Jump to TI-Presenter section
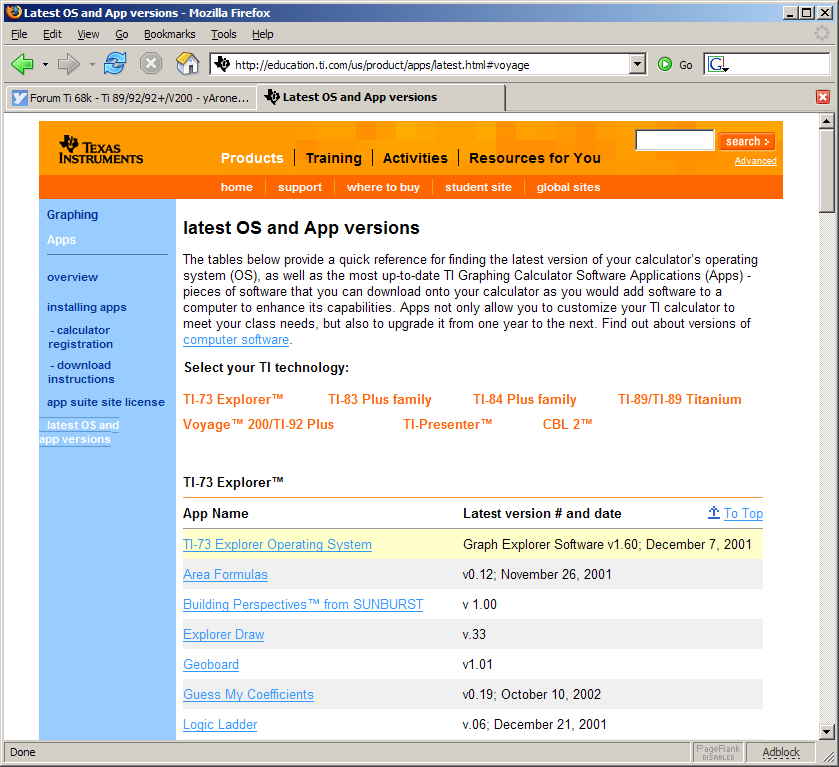This screenshot has height=767, width=839. (447, 424)
